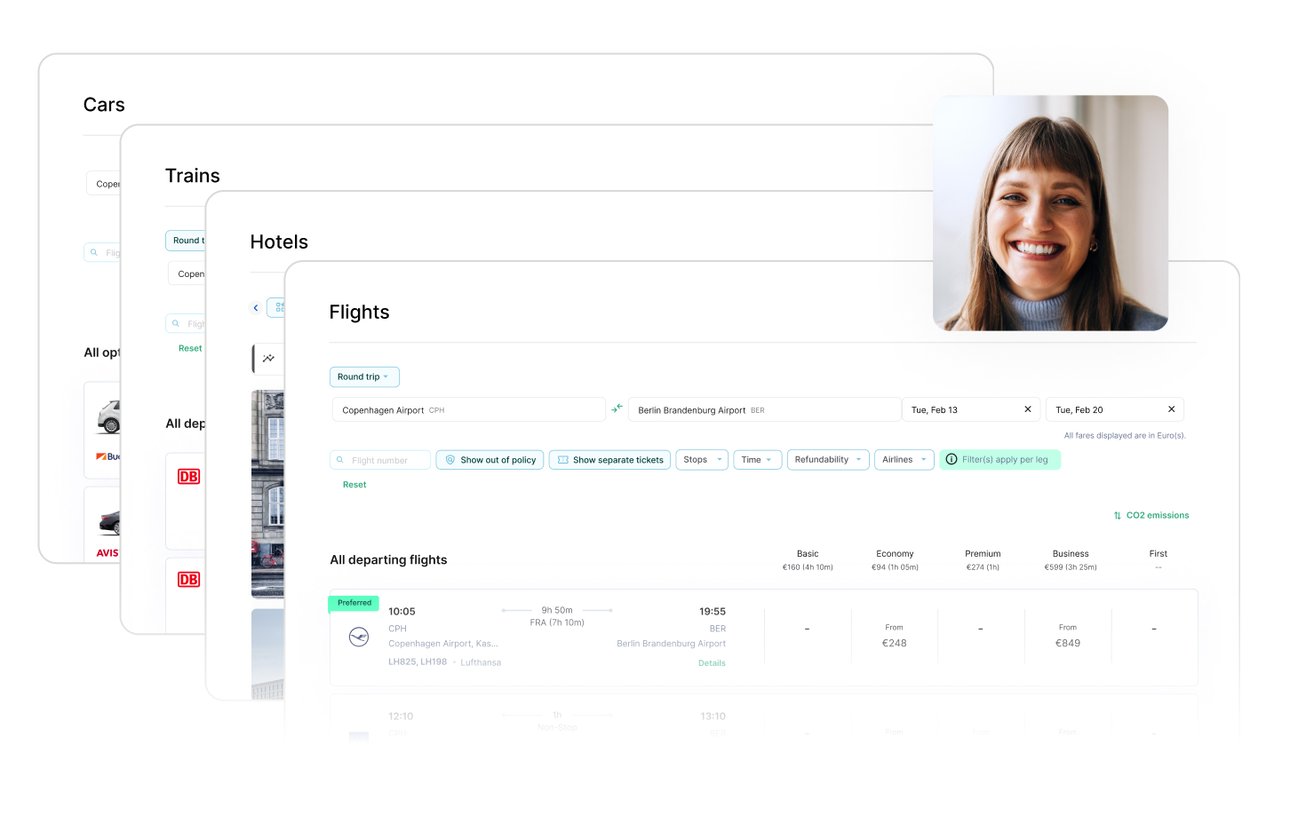The width and height of the screenshot is (1290, 824).
Task: Click the AVIS logo in Cars window
Action: coord(108,552)
